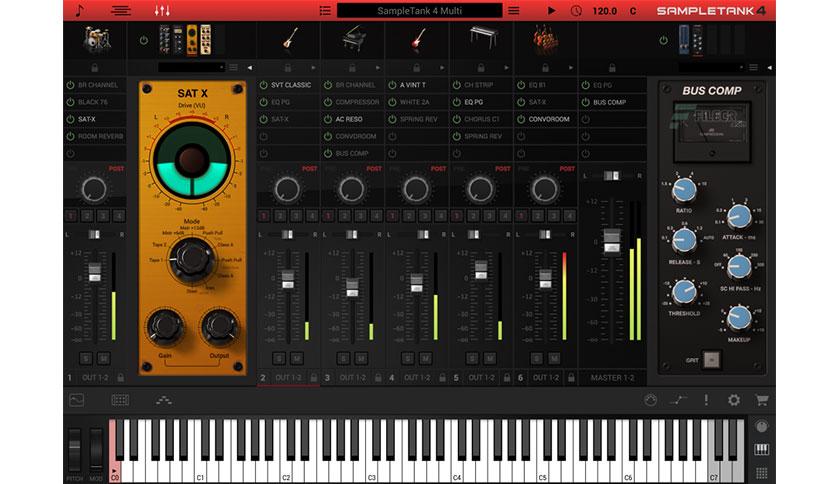Click the metronome clock icon
Image resolution: width=836 pixels, height=484 pixels.
pyautogui.click(x=576, y=10)
